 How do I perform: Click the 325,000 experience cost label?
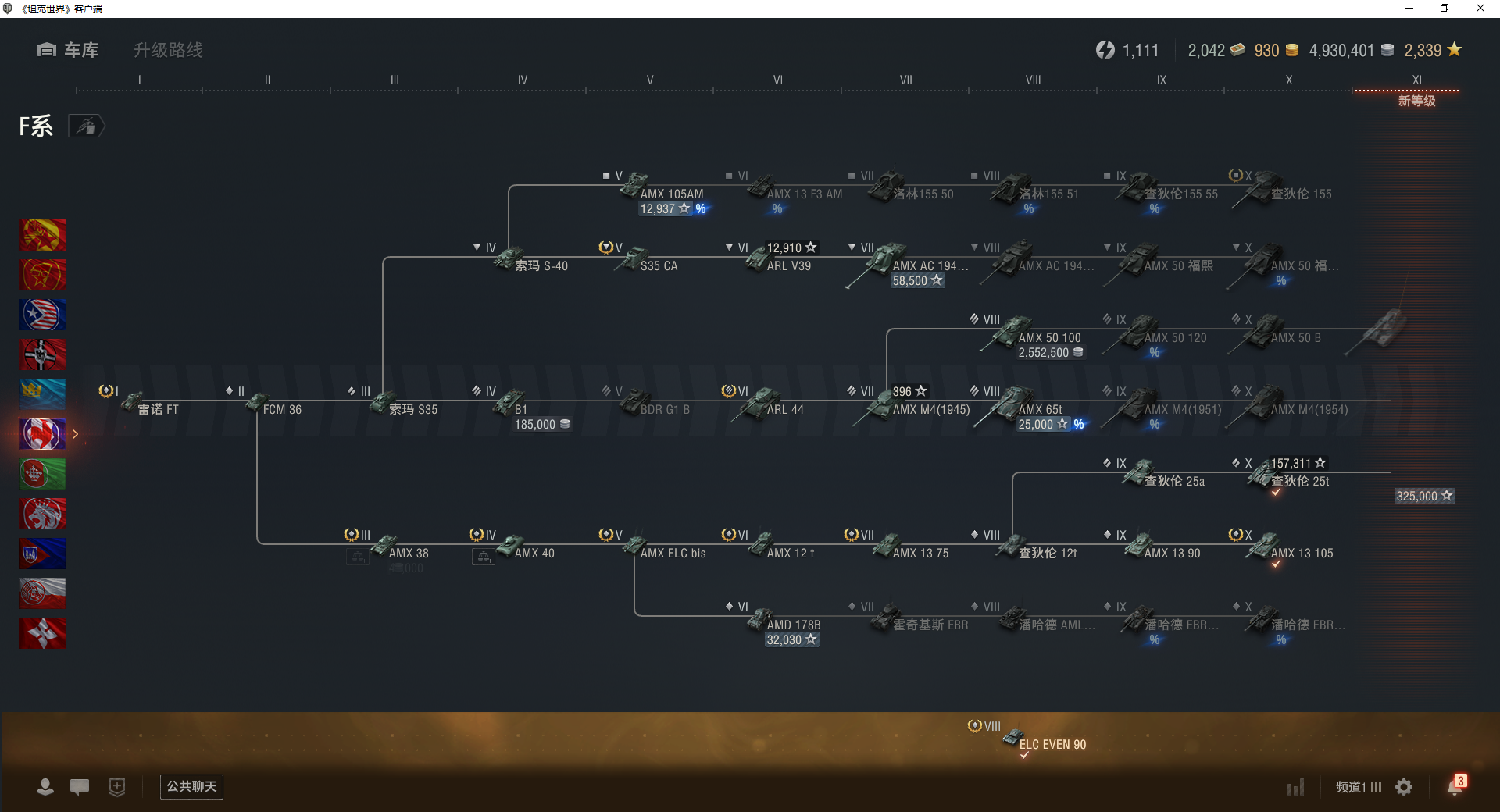[x=1425, y=496]
